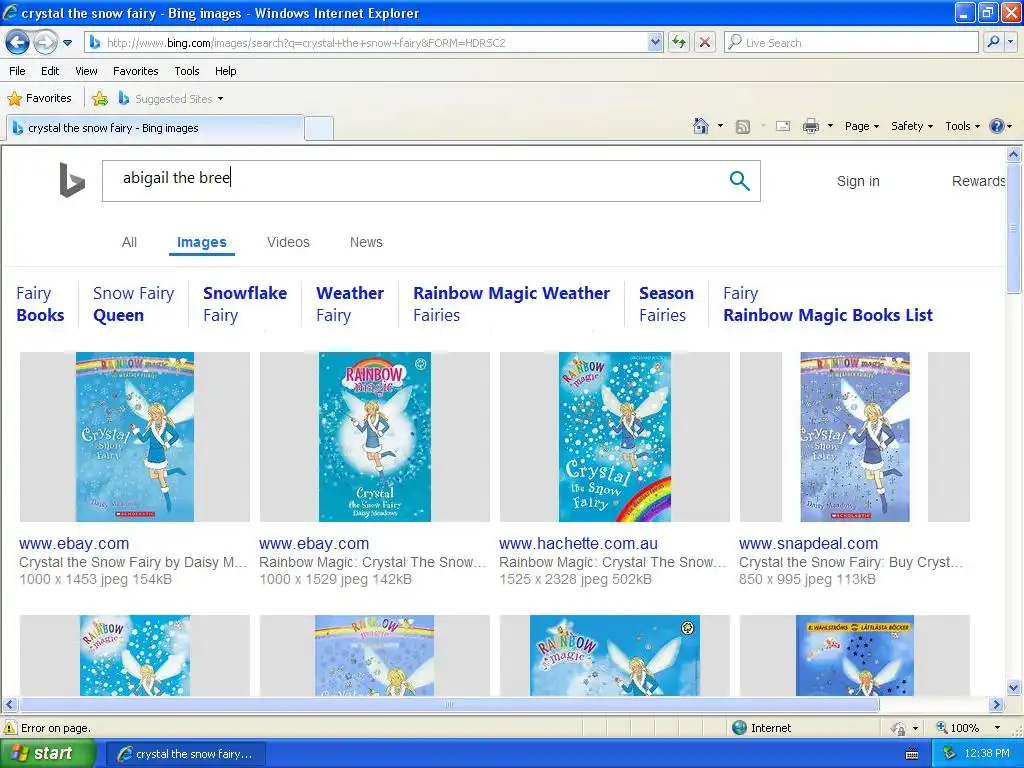
Task: Open Suggested Sites dropdown
Action: pyautogui.click(x=171, y=99)
